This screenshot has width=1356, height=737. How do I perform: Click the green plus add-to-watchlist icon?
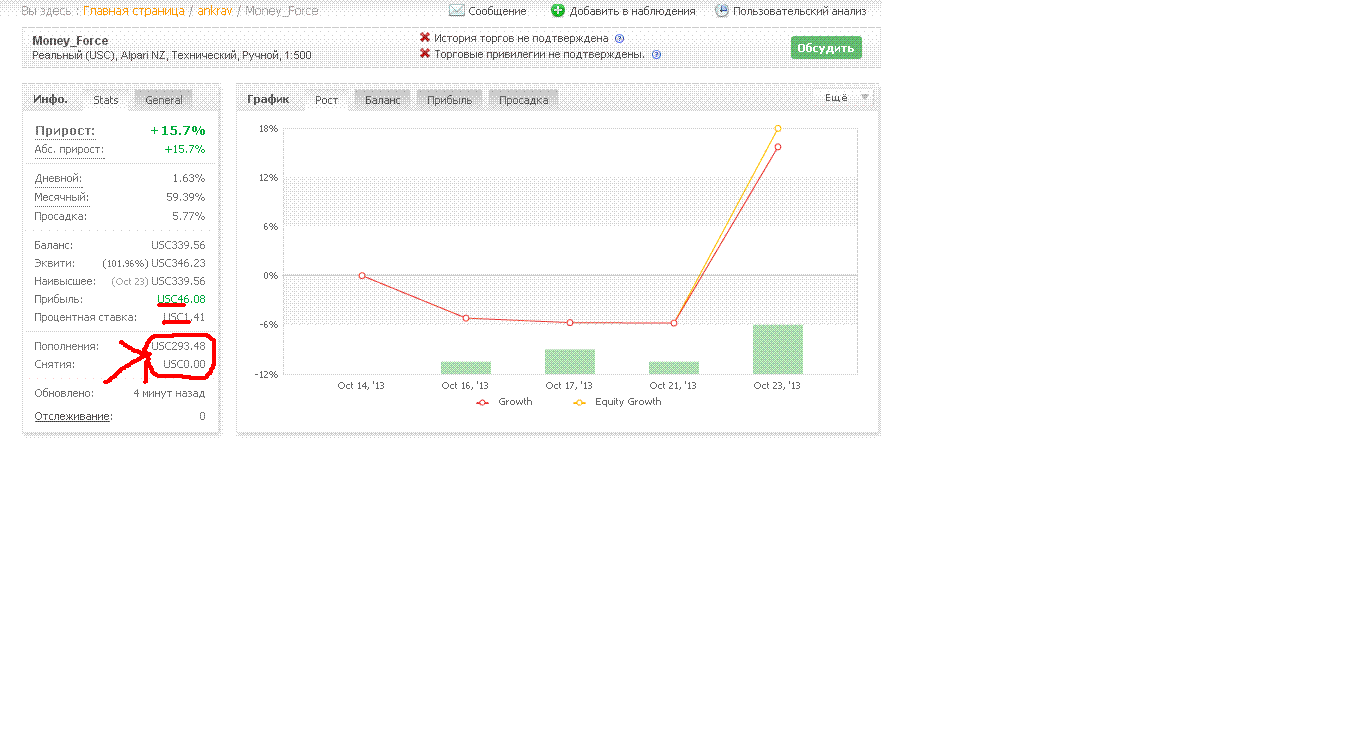click(x=558, y=11)
